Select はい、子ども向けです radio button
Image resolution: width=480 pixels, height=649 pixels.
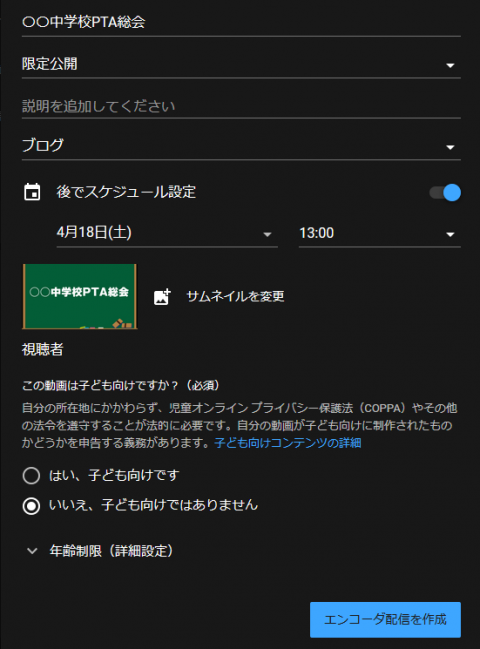point(31,476)
